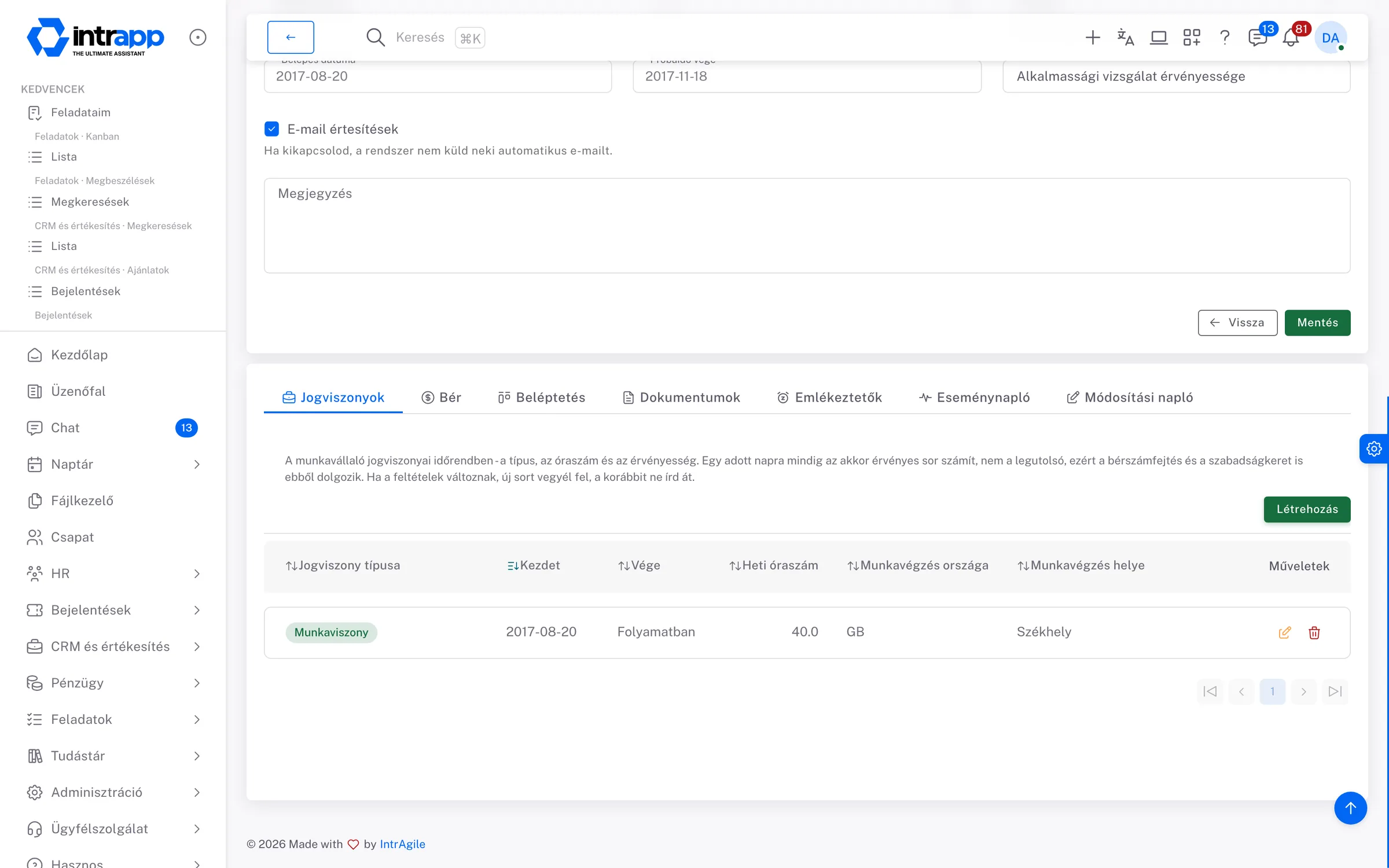Sort by the Kezdet column header

coord(533,565)
